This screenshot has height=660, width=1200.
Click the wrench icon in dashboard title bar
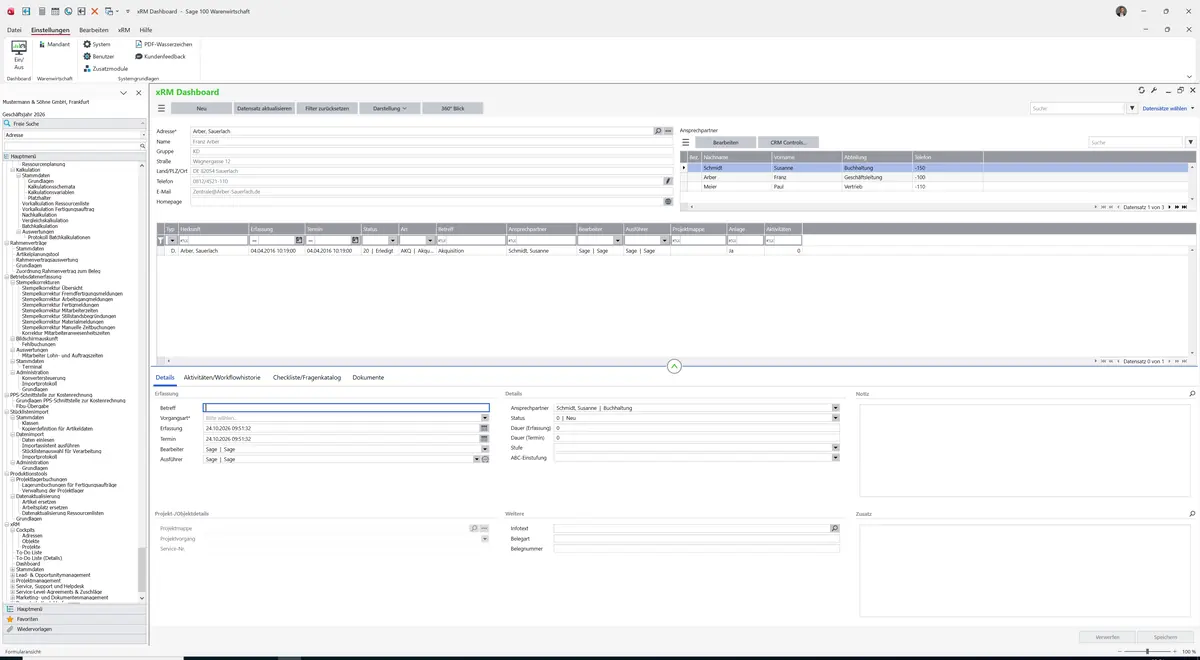[x=1154, y=90]
